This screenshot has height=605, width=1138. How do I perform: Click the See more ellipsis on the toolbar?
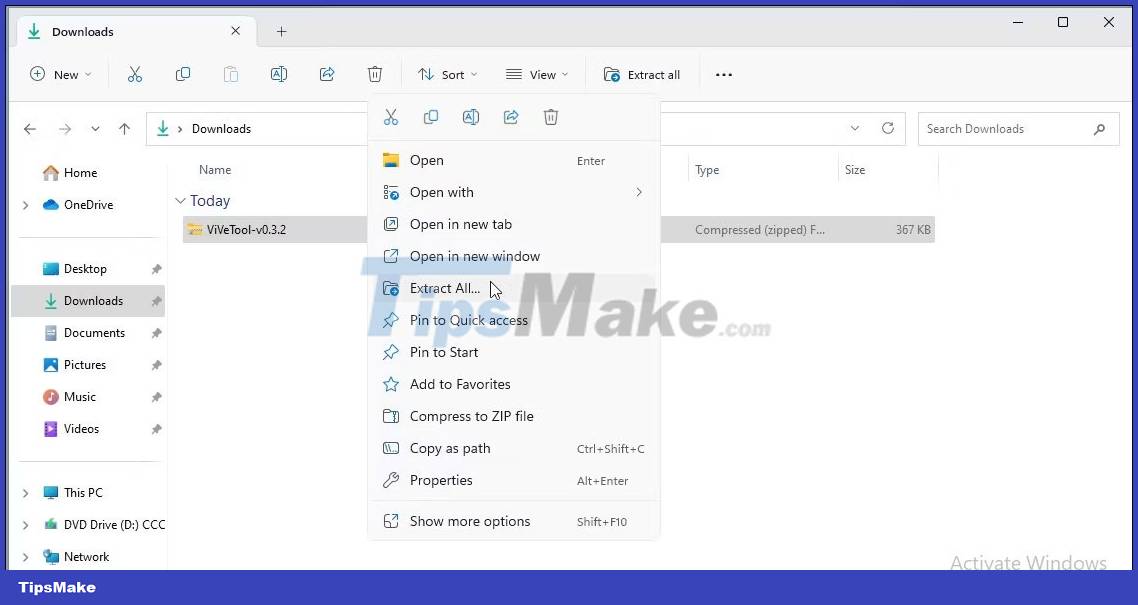coord(723,74)
